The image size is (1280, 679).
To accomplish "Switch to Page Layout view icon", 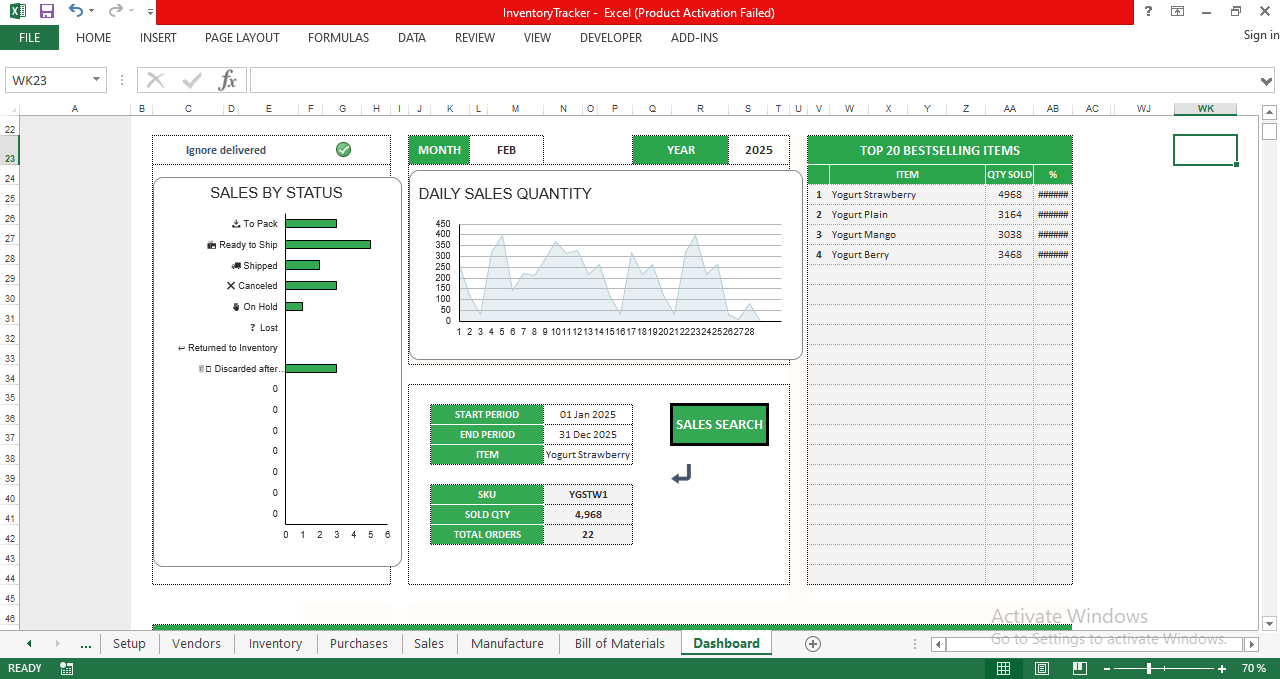I will pyautogui.click(x=1041, y=668).
